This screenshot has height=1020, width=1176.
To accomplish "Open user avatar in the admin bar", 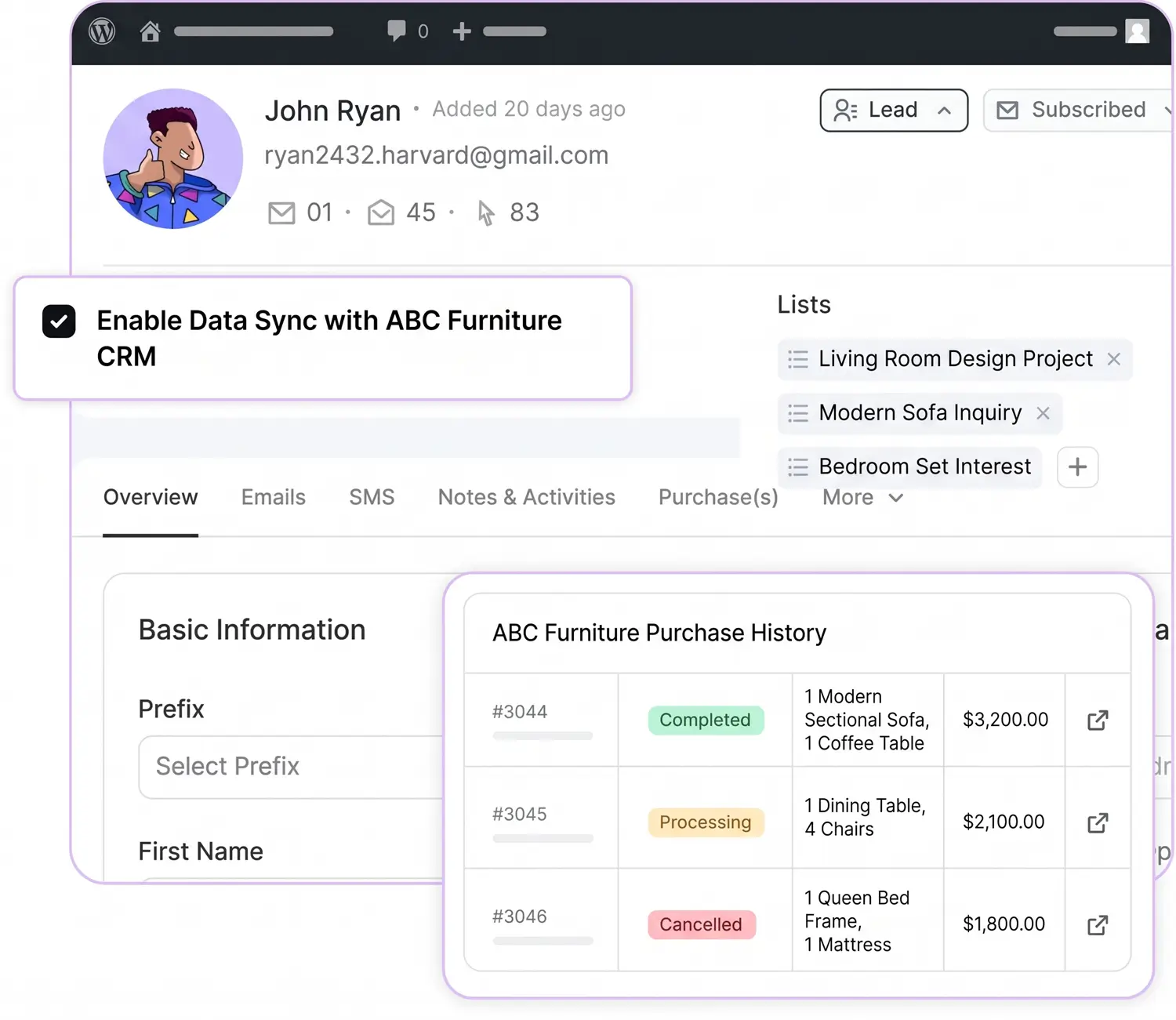I will point(1137,31).
